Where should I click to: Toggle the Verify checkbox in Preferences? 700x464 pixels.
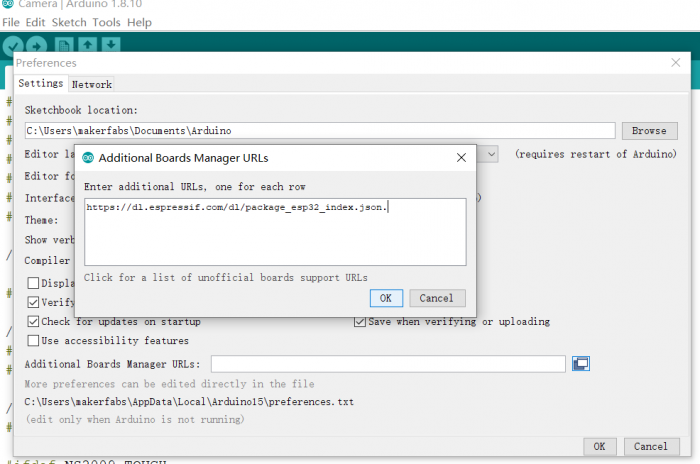[x=33, y=302]
